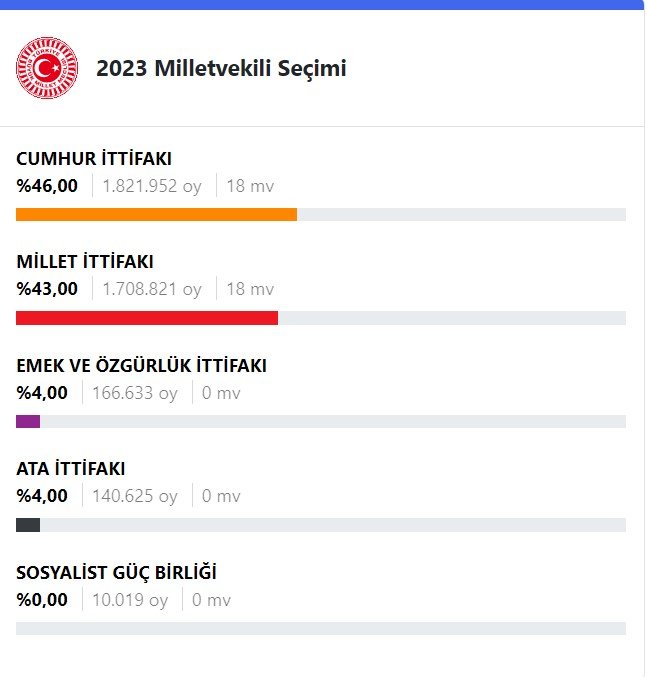Click the %46,00 vote percentage
This screenshot has width=647, height=677.
[47, 185]
